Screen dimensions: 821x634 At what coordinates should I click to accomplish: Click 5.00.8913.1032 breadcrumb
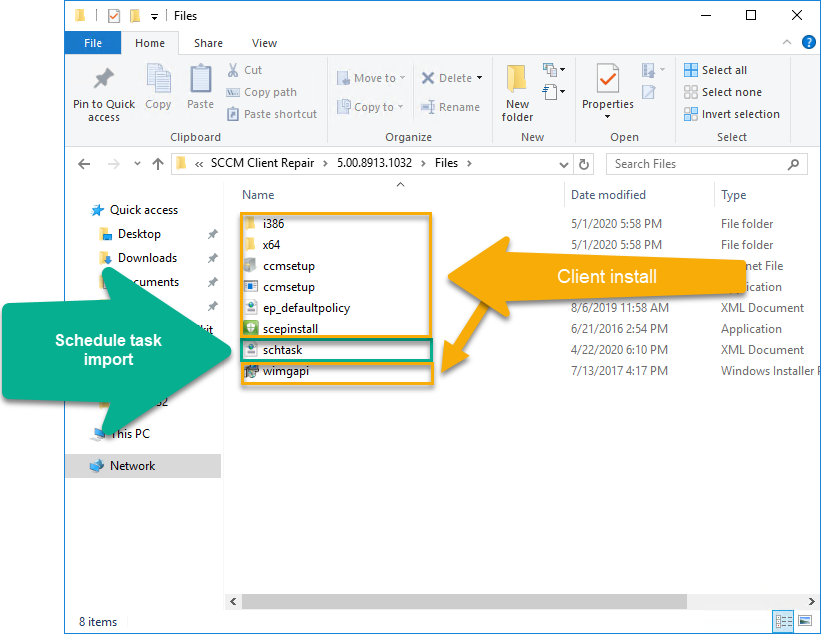point(374,163)
